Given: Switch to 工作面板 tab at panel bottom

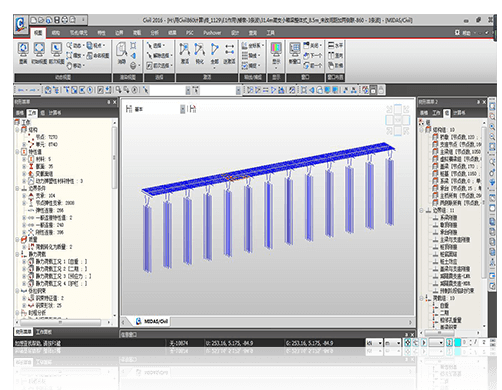Looking at the screenshot, I should (x=43, y=332).
